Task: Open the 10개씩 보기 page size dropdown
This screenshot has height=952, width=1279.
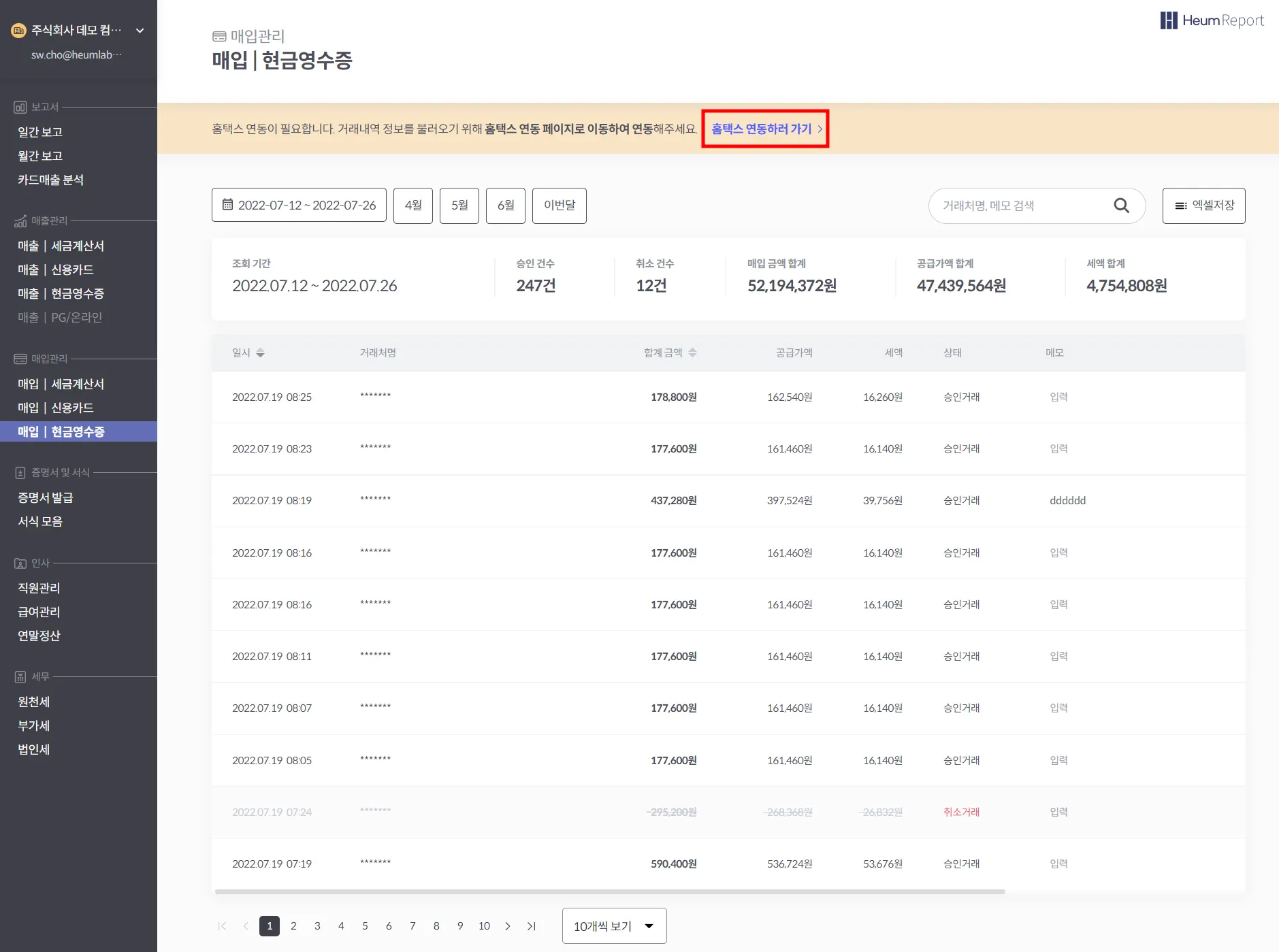Action: tap(614, 926)
